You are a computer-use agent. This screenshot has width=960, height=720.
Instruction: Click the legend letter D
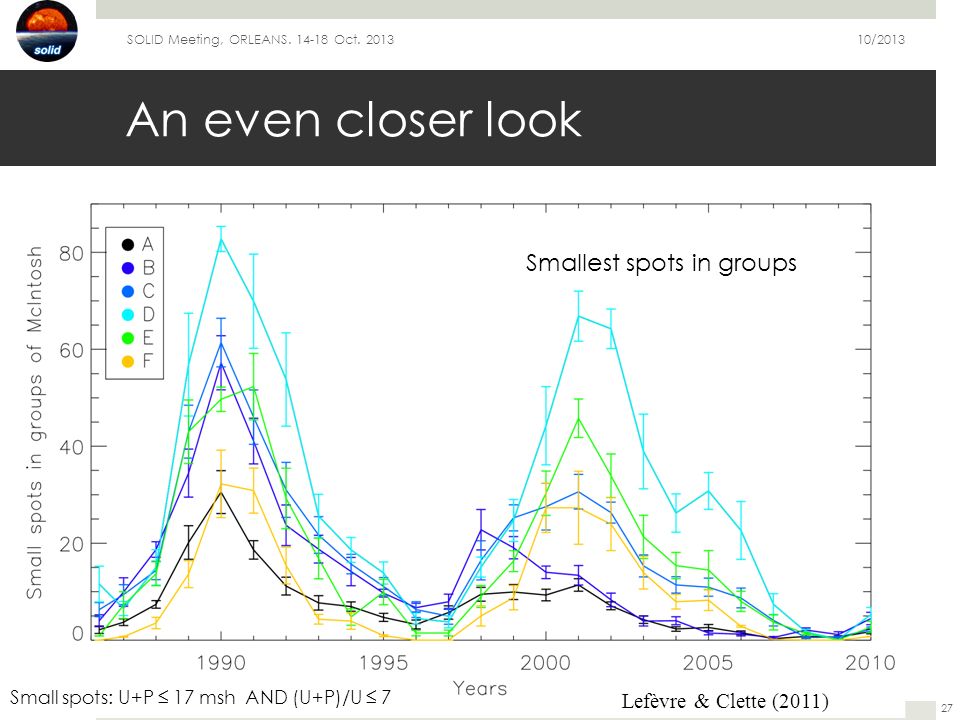click(148, 315)
